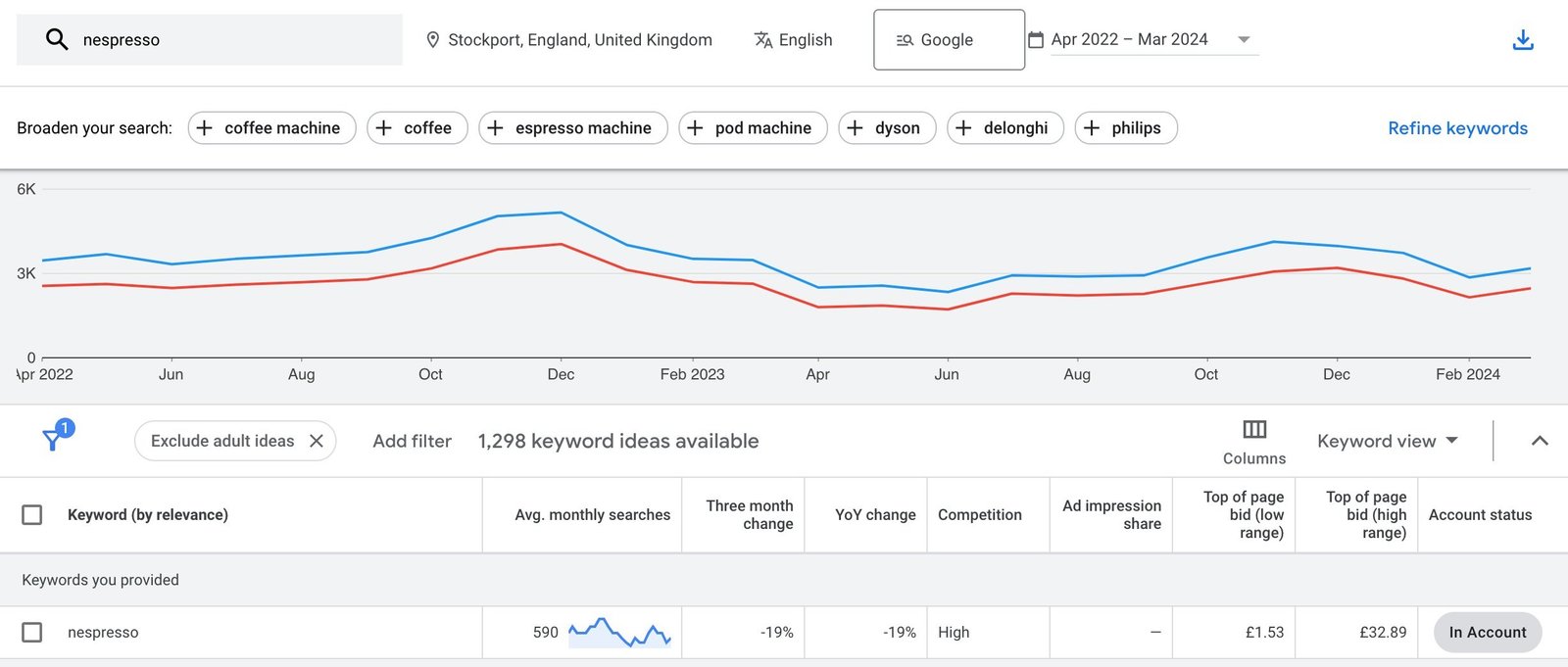Click the Exclude adult ideas filter chip
Image resolution: width=1568 pixels, height=667 pixels.
pos(235,441)
